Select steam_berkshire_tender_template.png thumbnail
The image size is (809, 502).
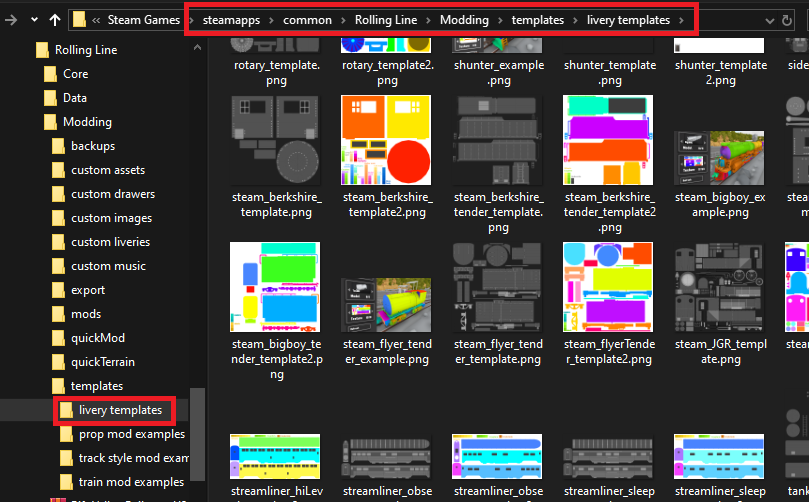497,140
